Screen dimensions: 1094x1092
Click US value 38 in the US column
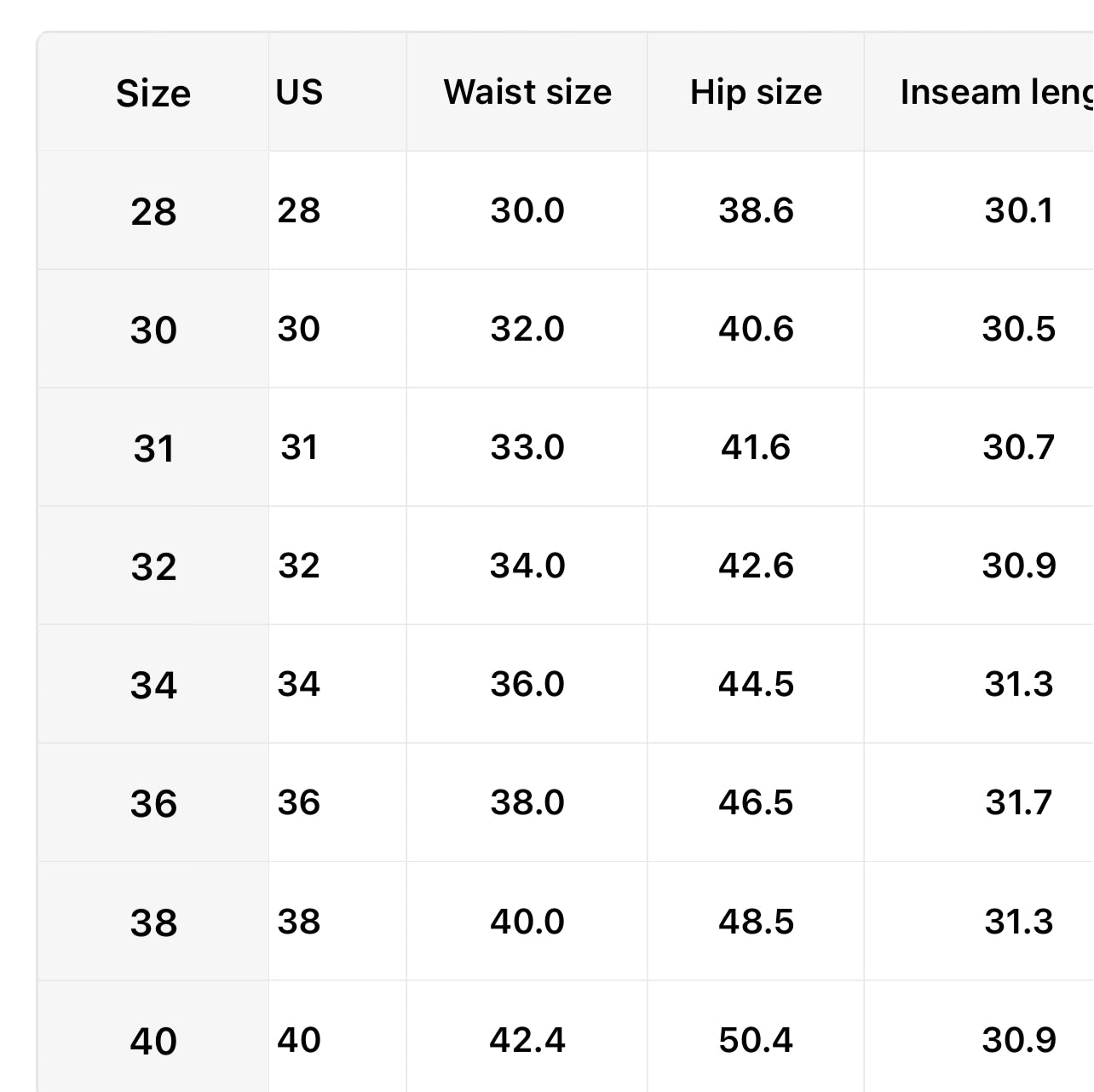pyautogui.click(x=299, y=922)
